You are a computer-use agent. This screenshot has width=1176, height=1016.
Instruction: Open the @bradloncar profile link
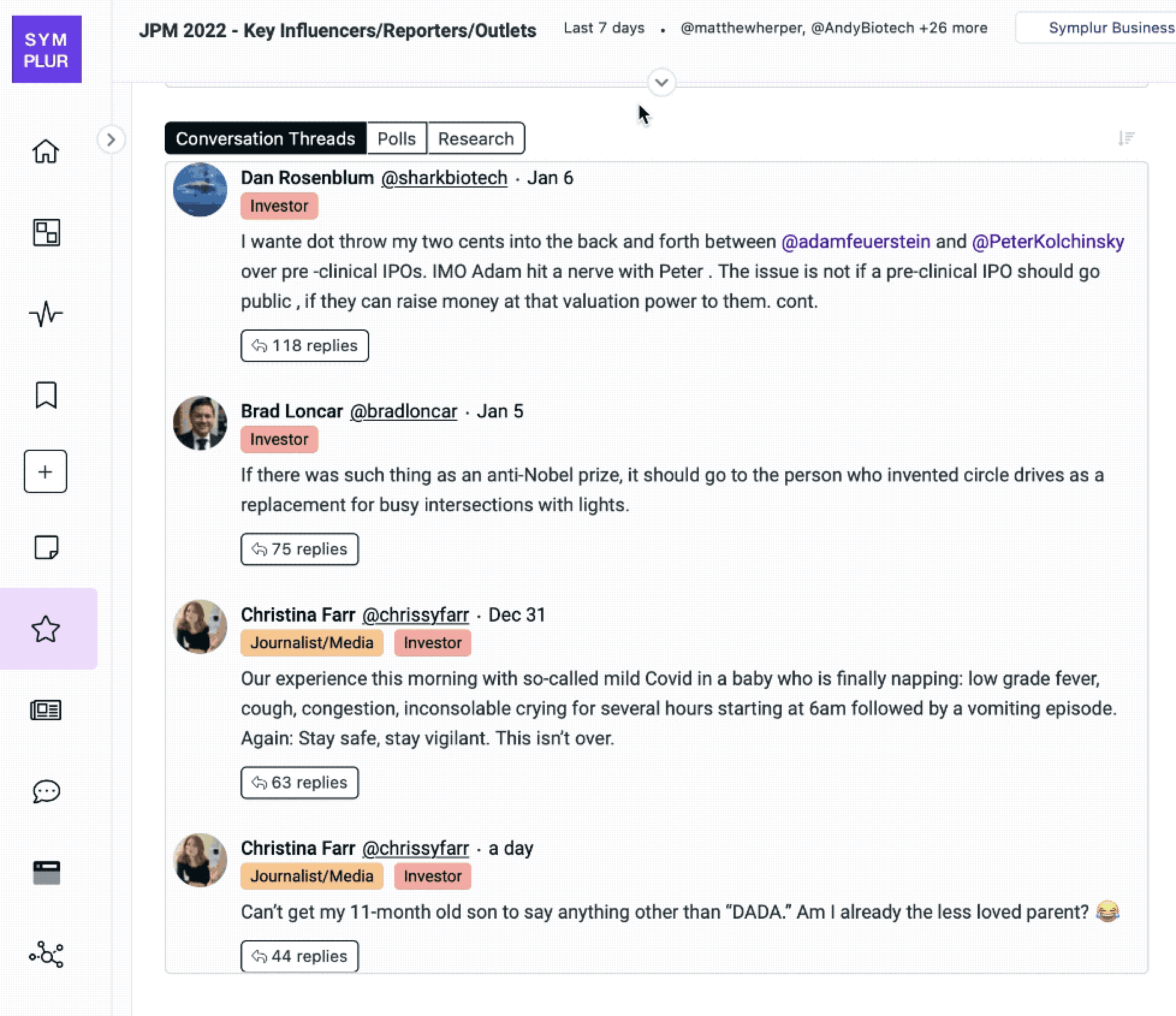coord(403,411)
